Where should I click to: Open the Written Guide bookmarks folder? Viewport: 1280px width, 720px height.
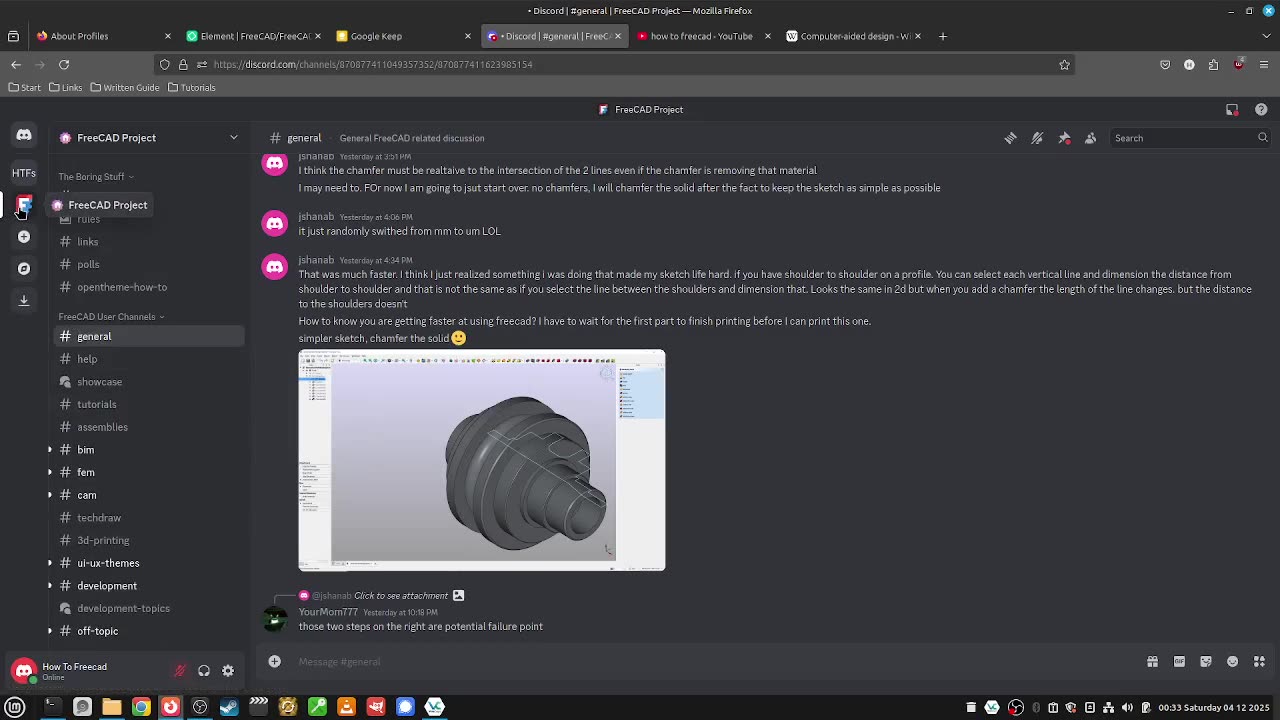click(125, 88)
